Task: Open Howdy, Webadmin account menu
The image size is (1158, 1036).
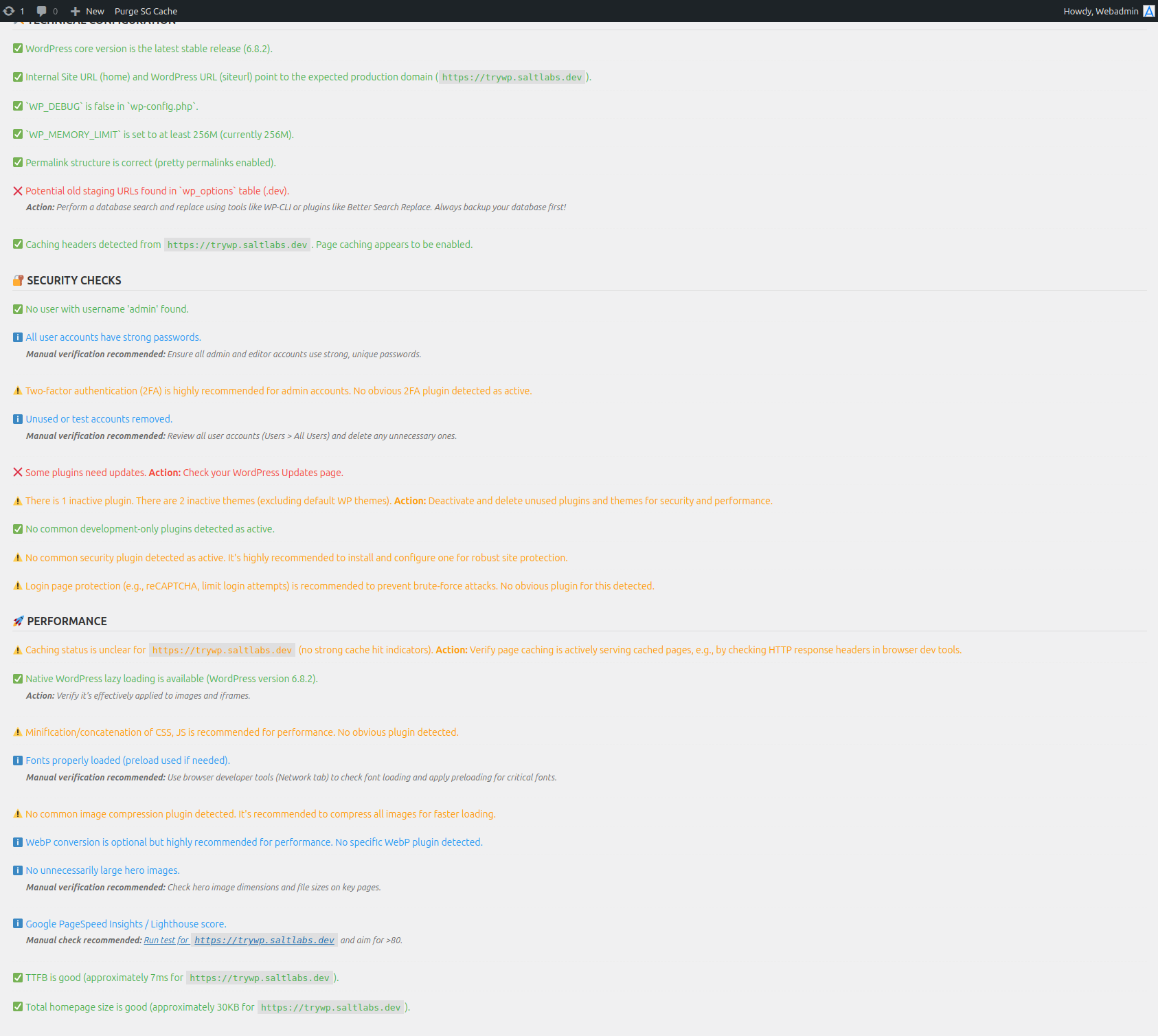Action: [x=1109, y=11]
